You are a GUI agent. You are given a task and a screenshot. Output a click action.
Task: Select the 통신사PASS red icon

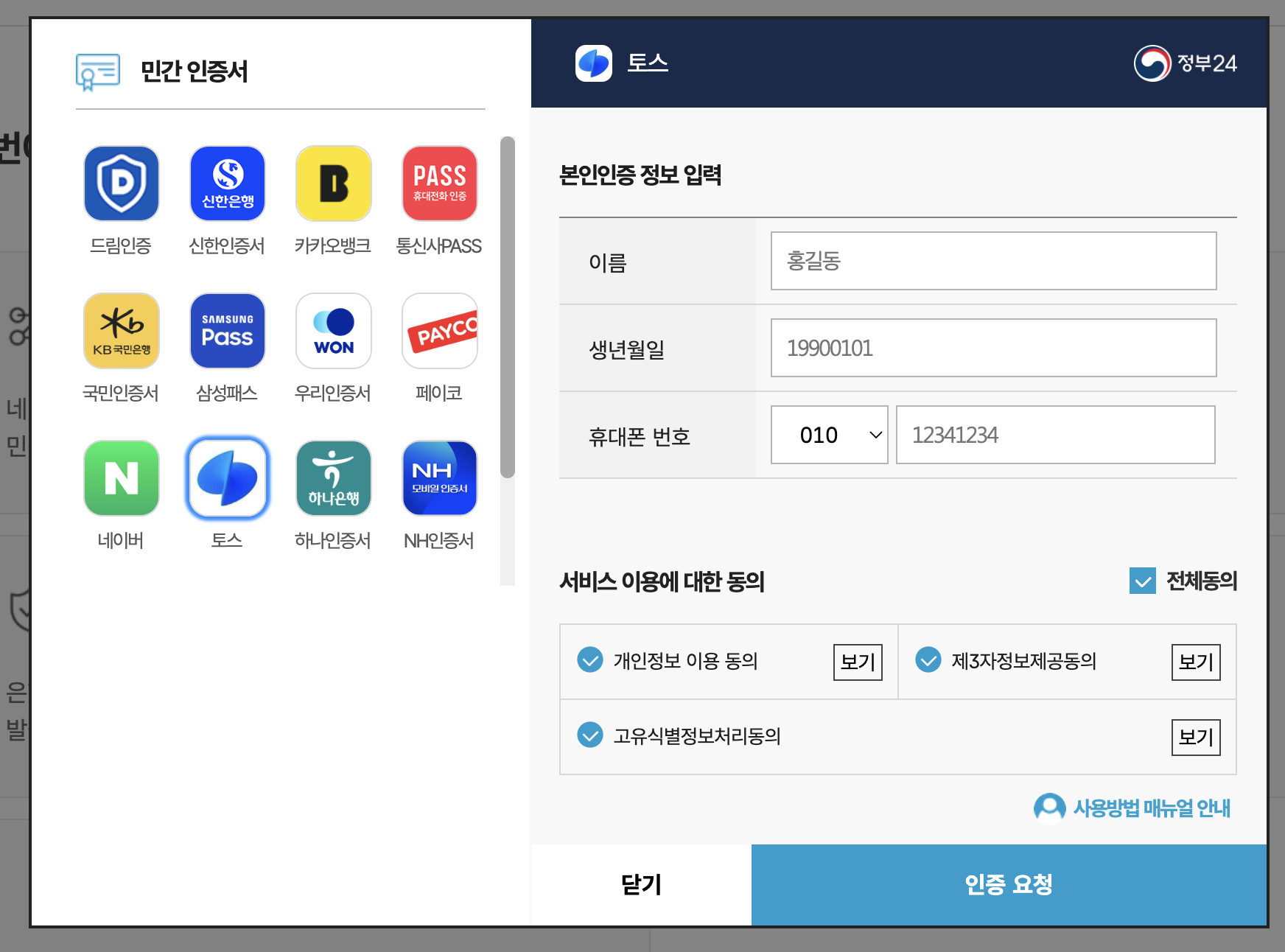(440, 183)
